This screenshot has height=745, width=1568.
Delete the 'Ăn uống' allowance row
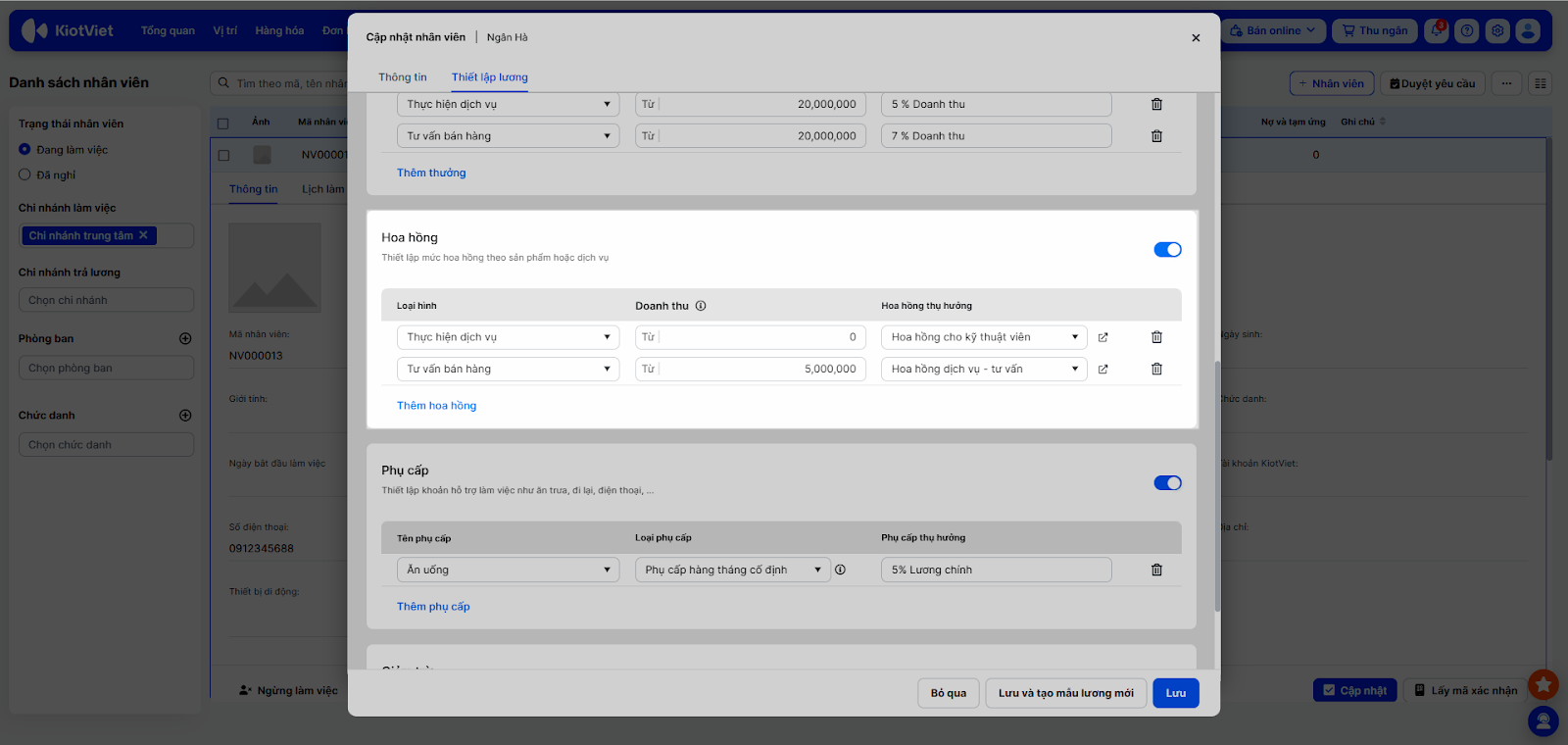click(x=1156, y=571)
